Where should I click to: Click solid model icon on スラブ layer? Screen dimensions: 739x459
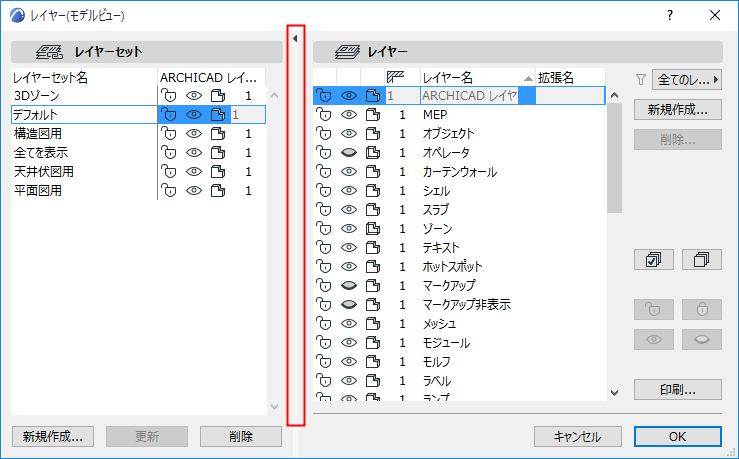pos(373,210)
